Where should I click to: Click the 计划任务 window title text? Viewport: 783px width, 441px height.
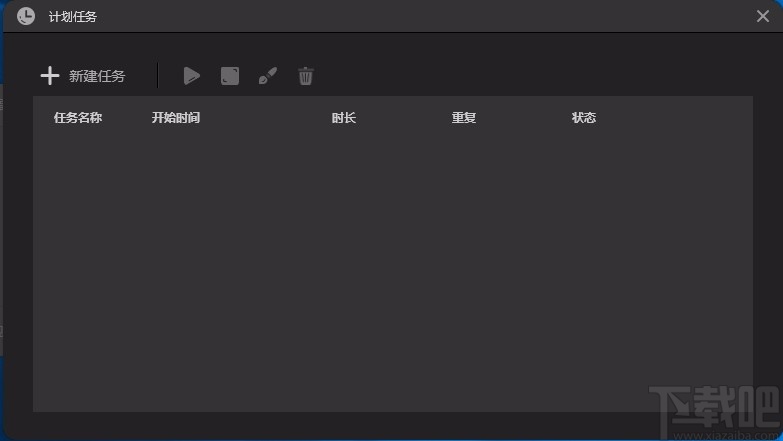tap(73, 17)
